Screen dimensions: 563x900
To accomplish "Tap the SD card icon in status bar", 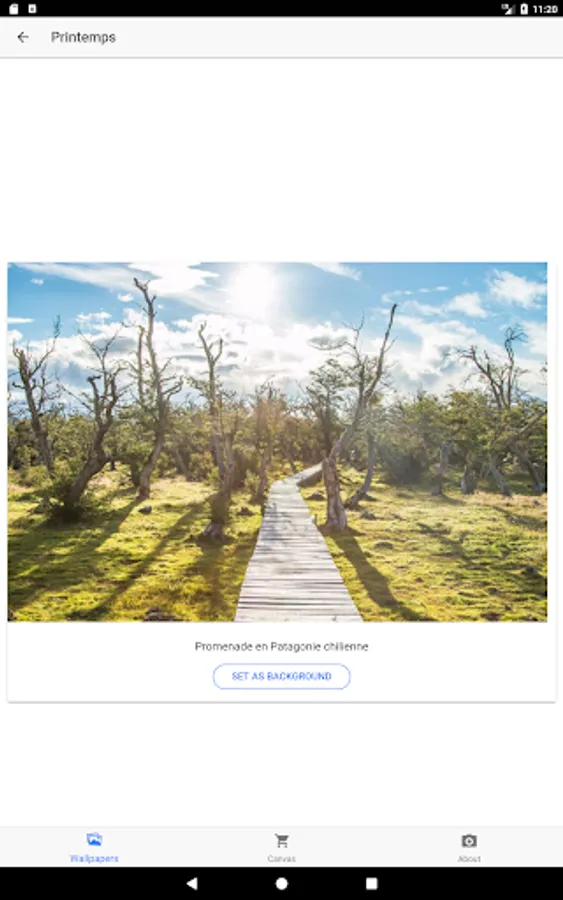I will (x=14, y=9).
